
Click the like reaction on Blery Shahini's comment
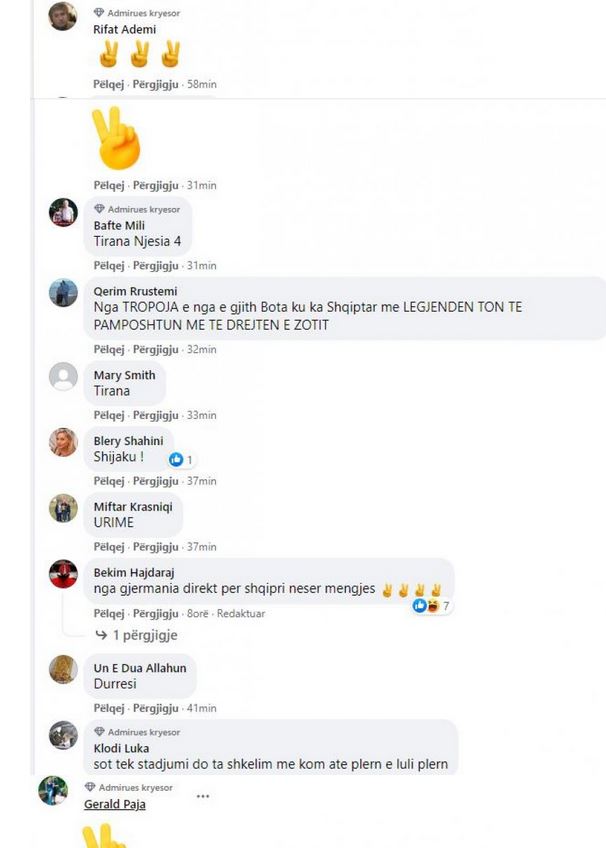coord(176,460)
